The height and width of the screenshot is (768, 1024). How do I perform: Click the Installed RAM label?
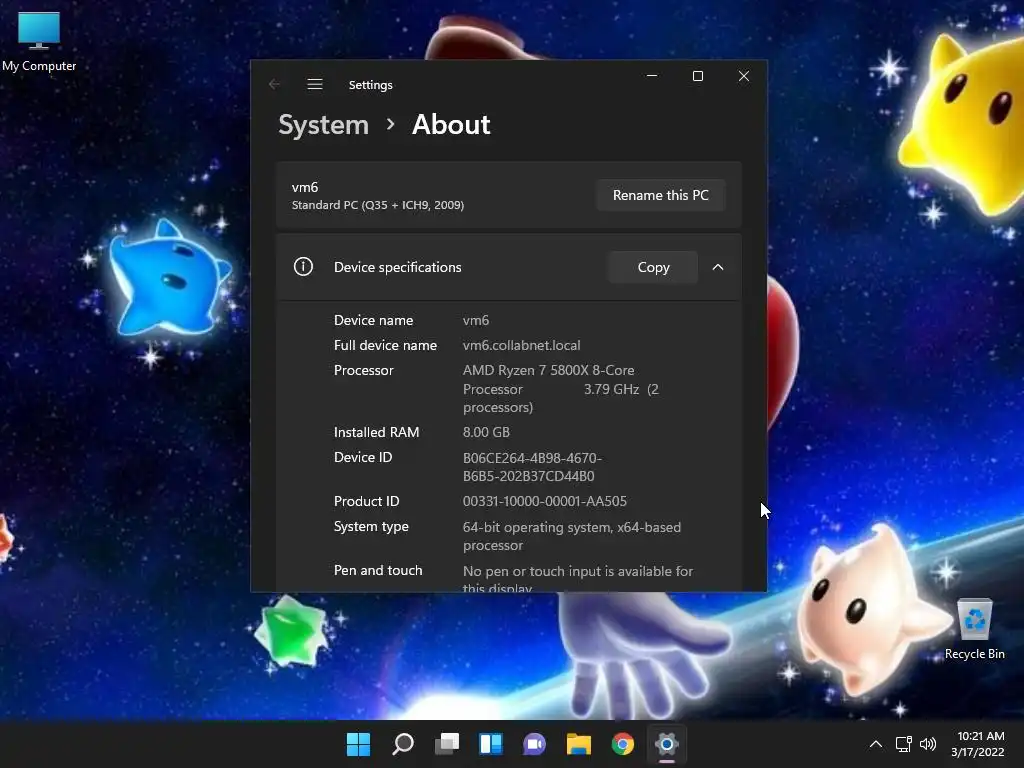376,432
